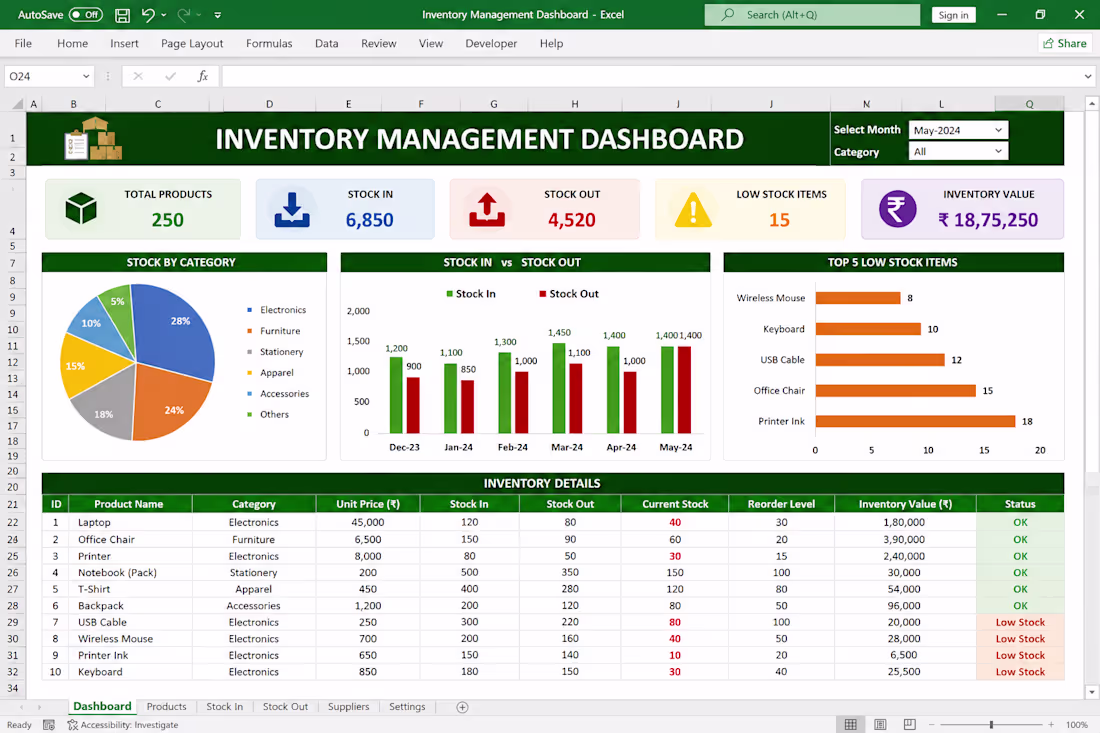Click the Search box in title bar
The image size is (1100, 733).
tap(812, 15)
